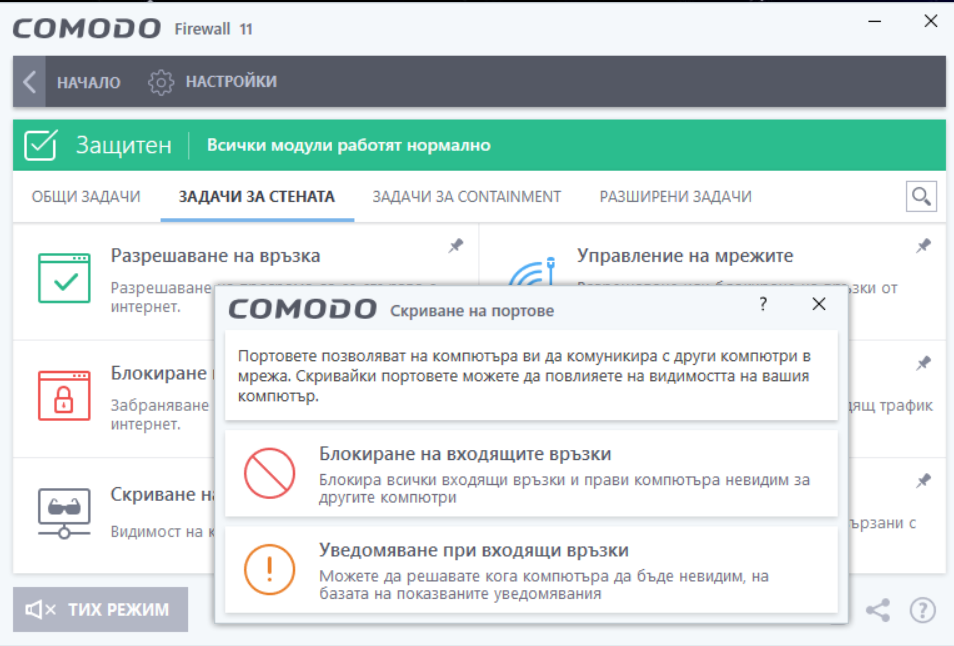Viewport: 954px width, 646px height.
Task: Click the red block connection lock icon
Action: tap(64, 395)
